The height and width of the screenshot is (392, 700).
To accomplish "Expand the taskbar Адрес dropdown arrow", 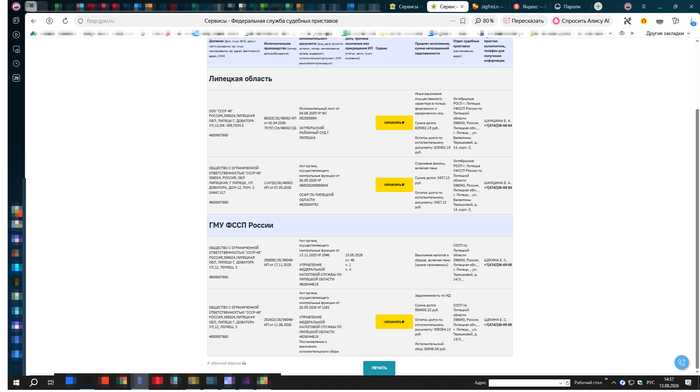I will click(561, 383).
